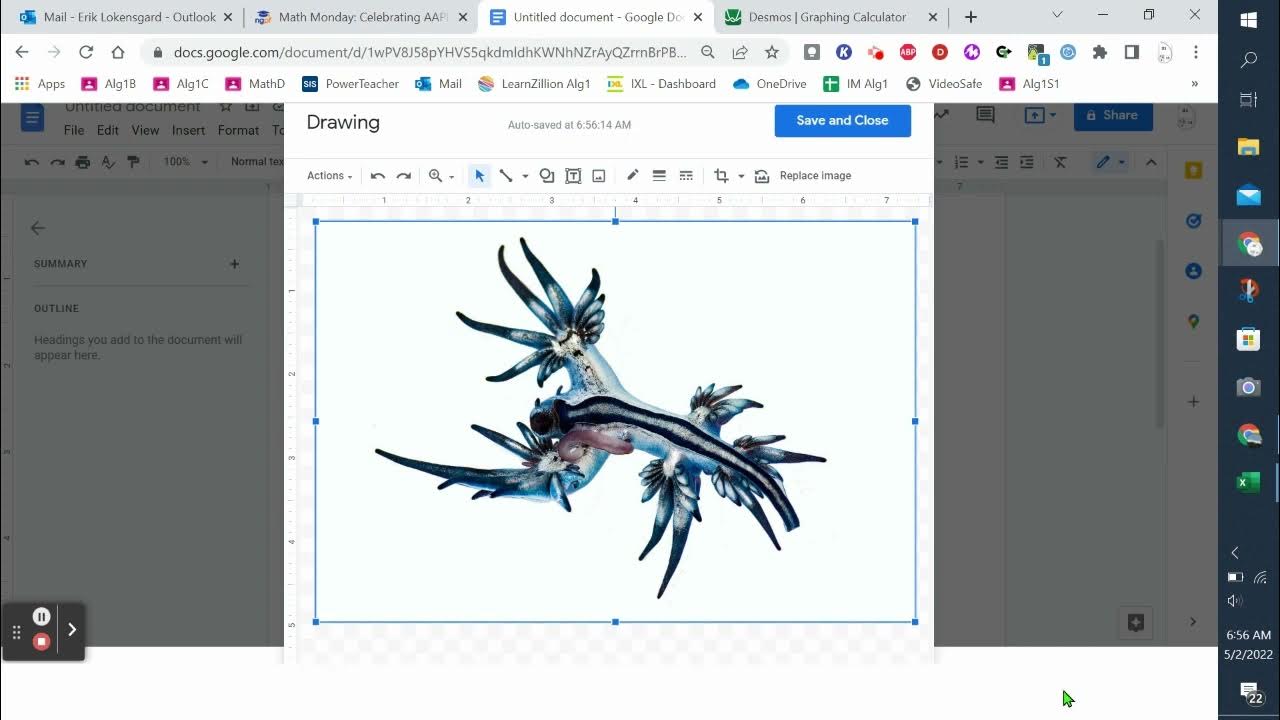Click the Crop image icon
Viewport: 1280px width, 720px height.
(x=721, y=176)
